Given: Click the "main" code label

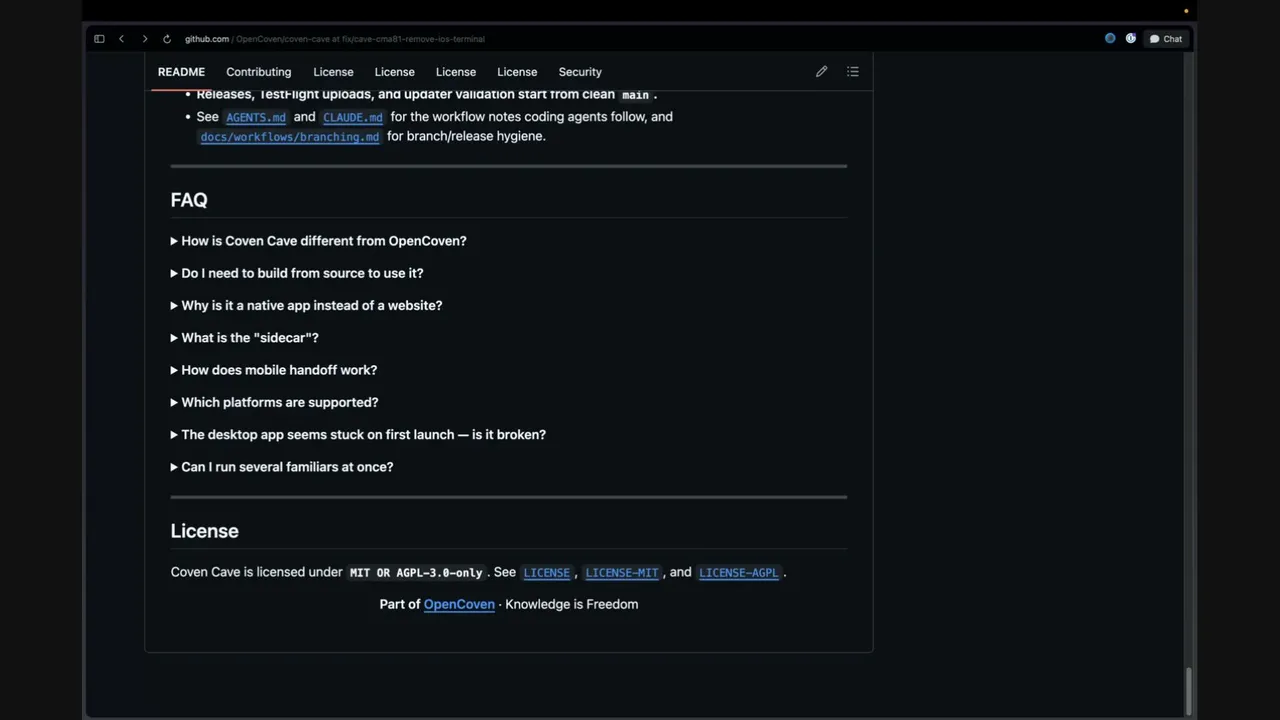Looking at the screenshot, I should pyautogui.click(x=635, y=95).
